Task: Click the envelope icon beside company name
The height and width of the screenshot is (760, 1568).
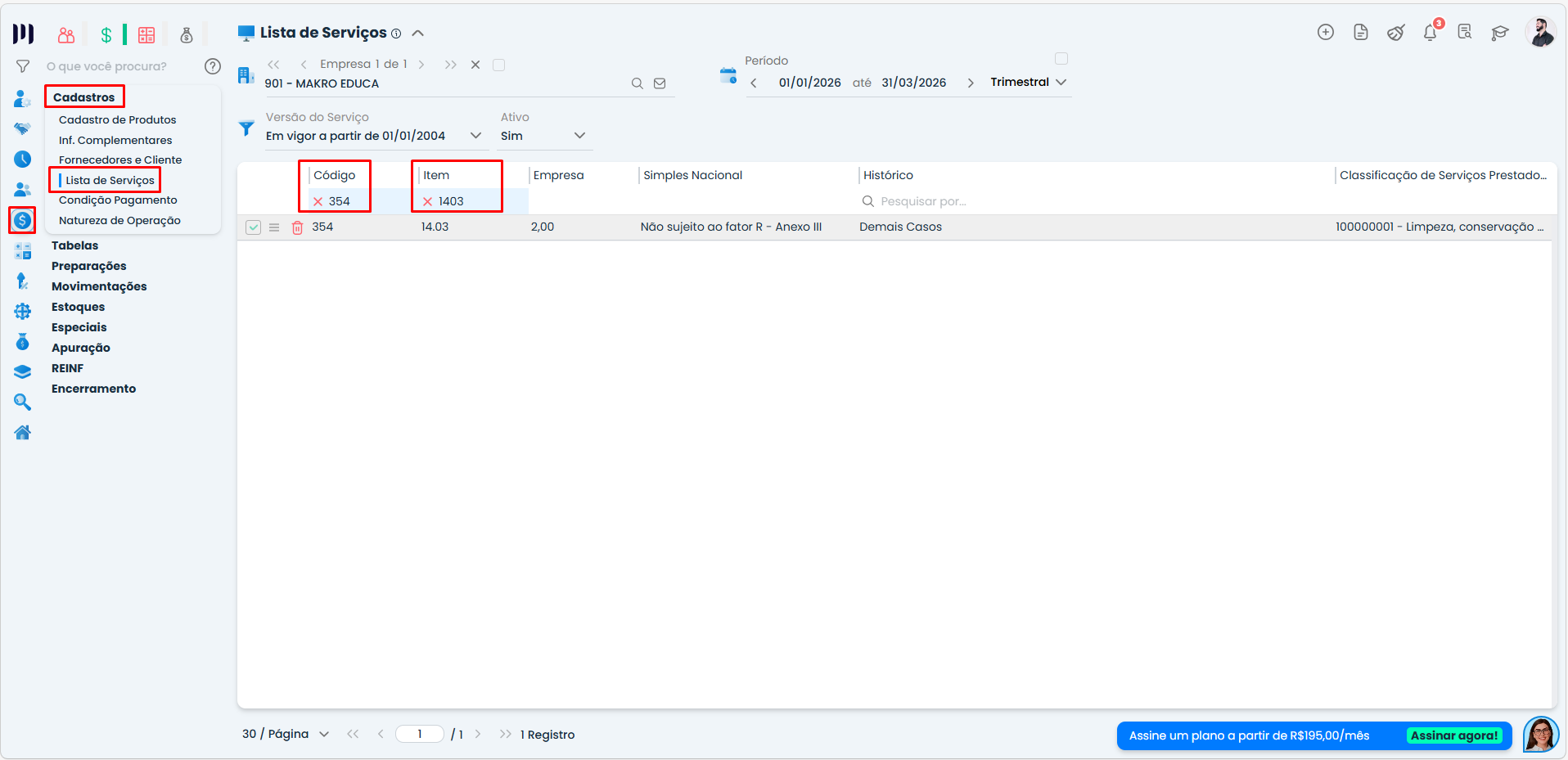Action: (660, 83)
